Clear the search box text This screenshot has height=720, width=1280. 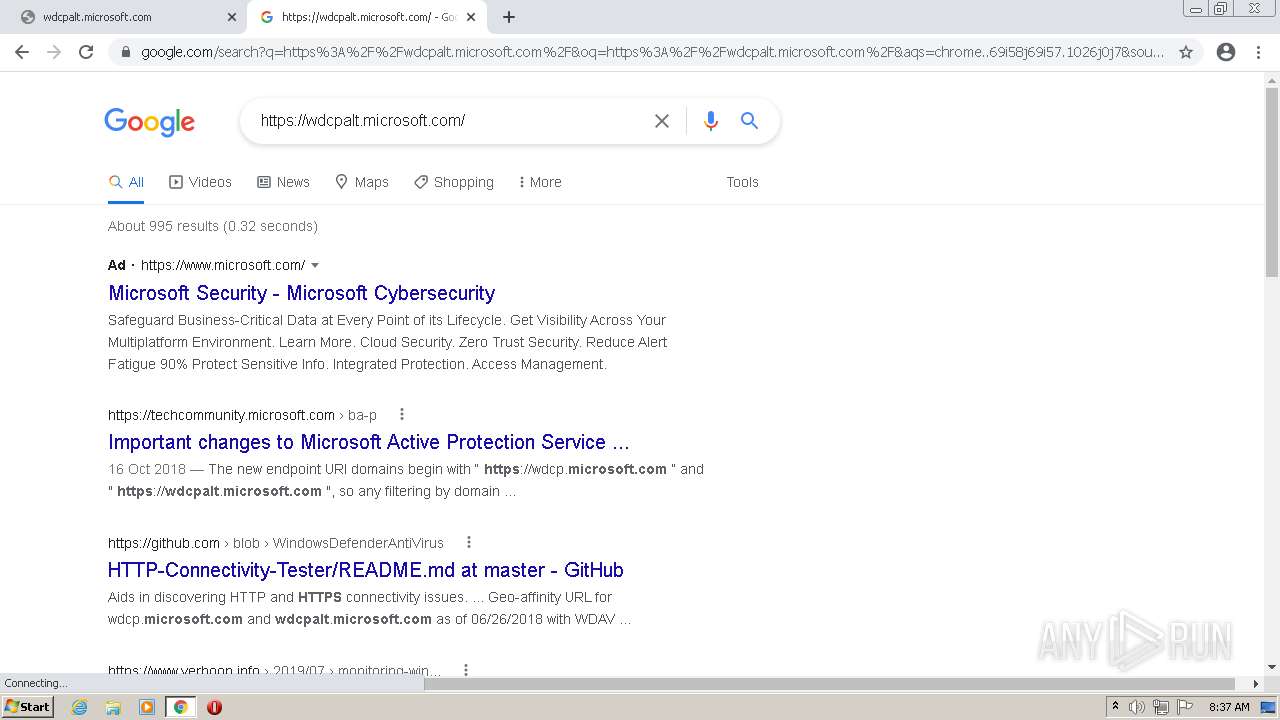[662, 121]
